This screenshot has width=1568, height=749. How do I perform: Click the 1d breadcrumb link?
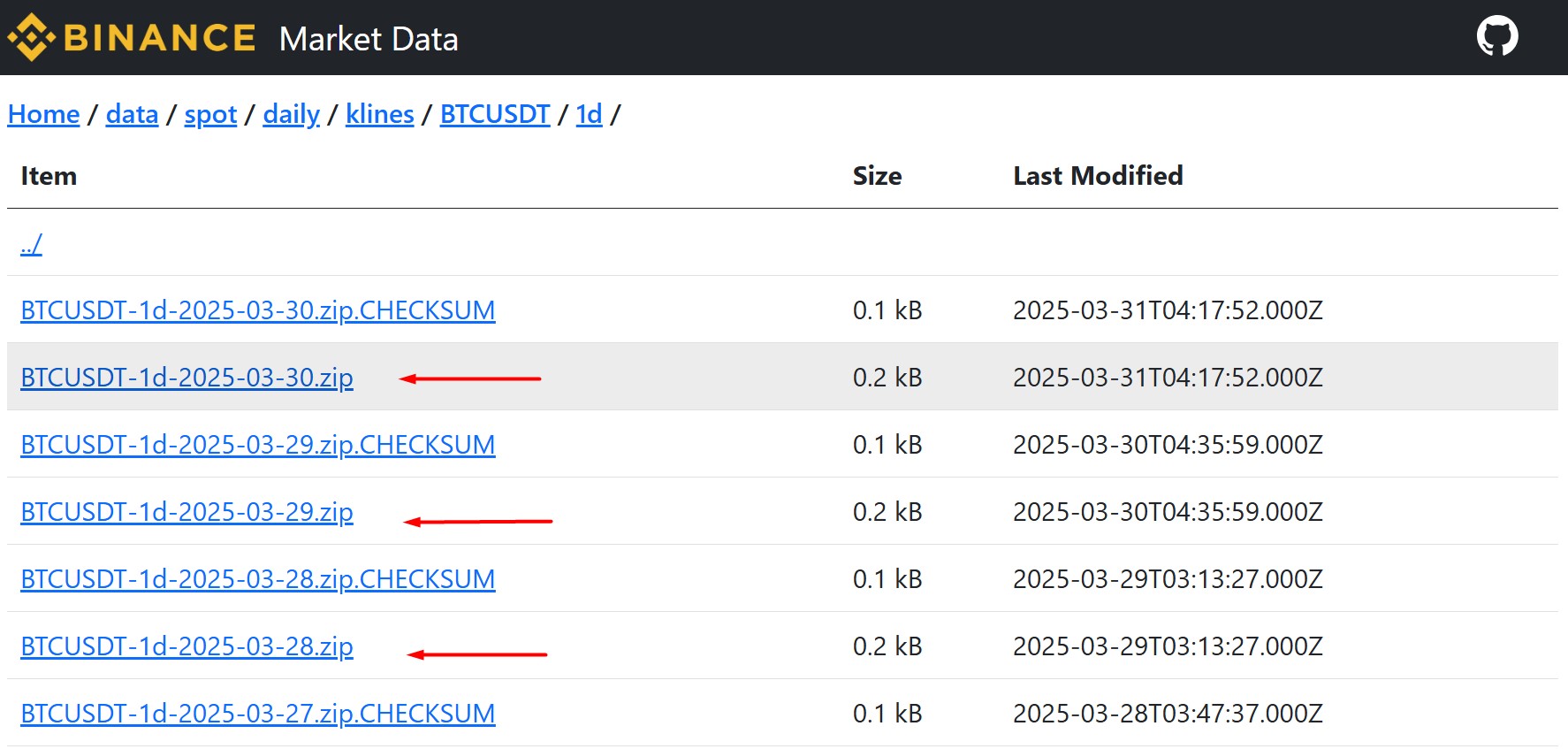(x=589, y=114)
